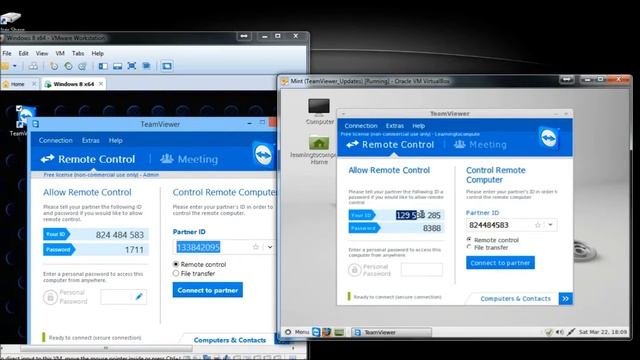The image size is (640, 360).
Task: Click the clock showing Sat Mar 22
Action: [x=602, y=332]
